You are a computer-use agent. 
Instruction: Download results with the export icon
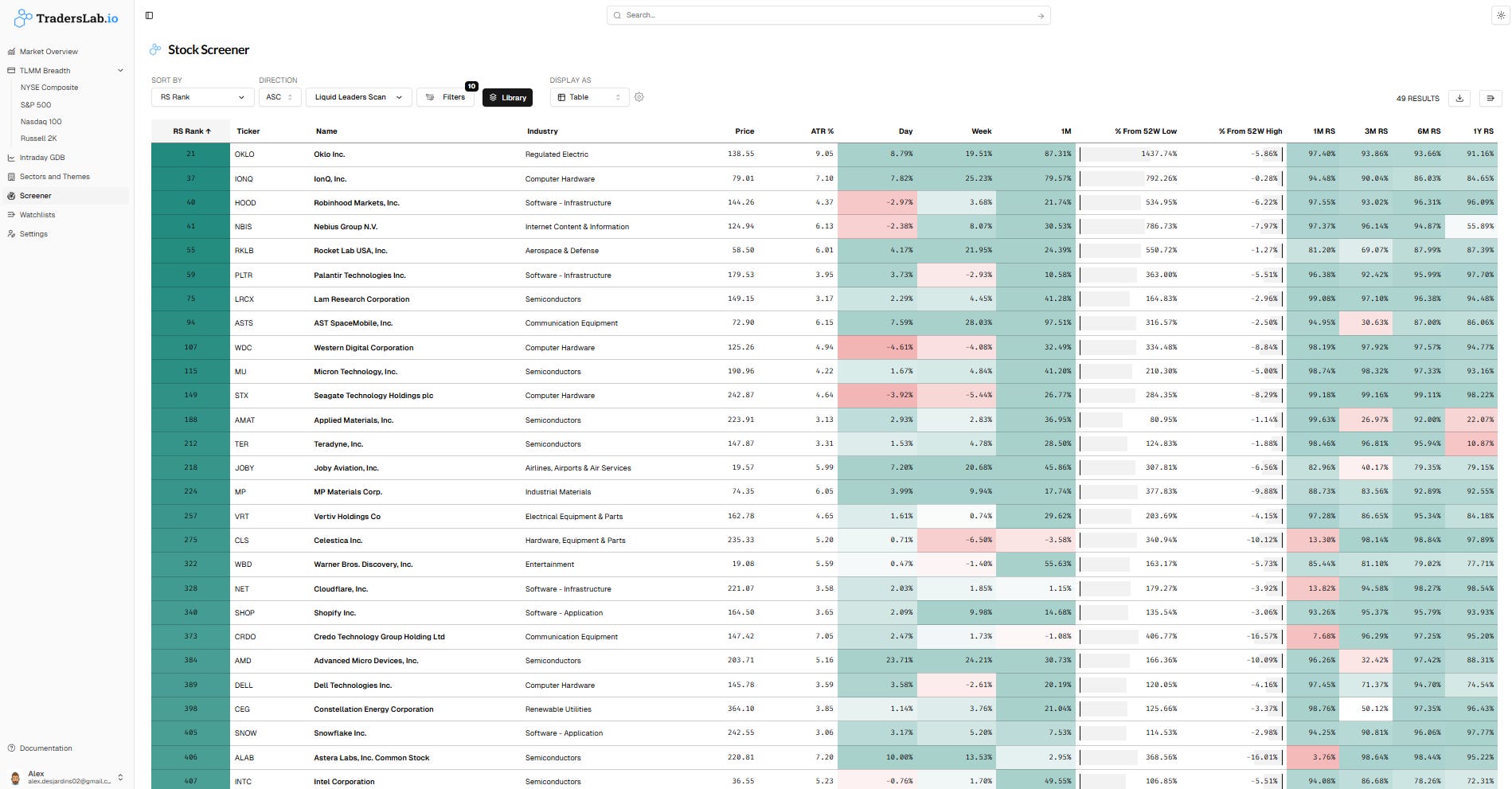pos(1459,98)
